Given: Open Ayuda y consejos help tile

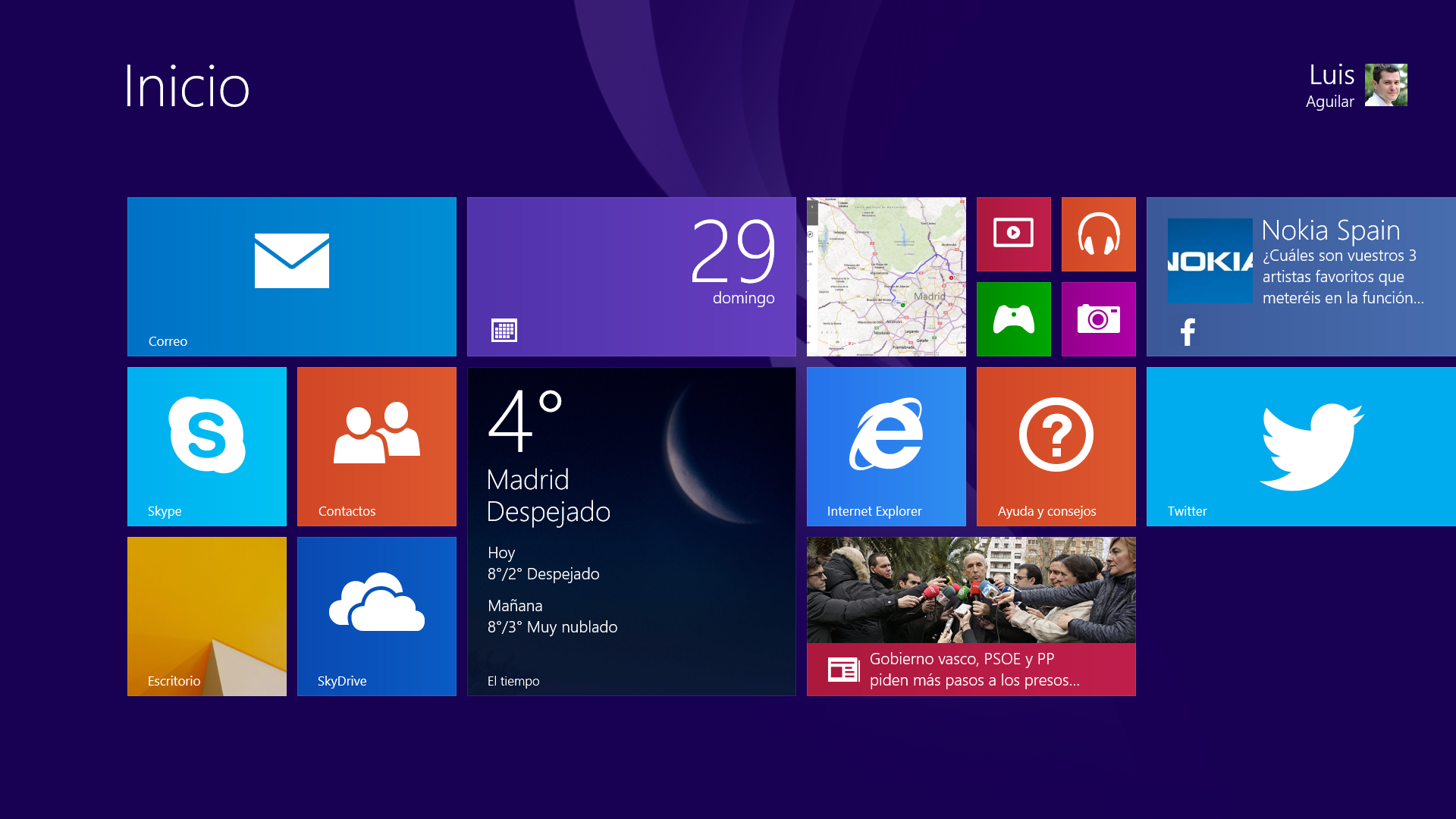Looking at the screenshot, I should tap(1056, 446).
